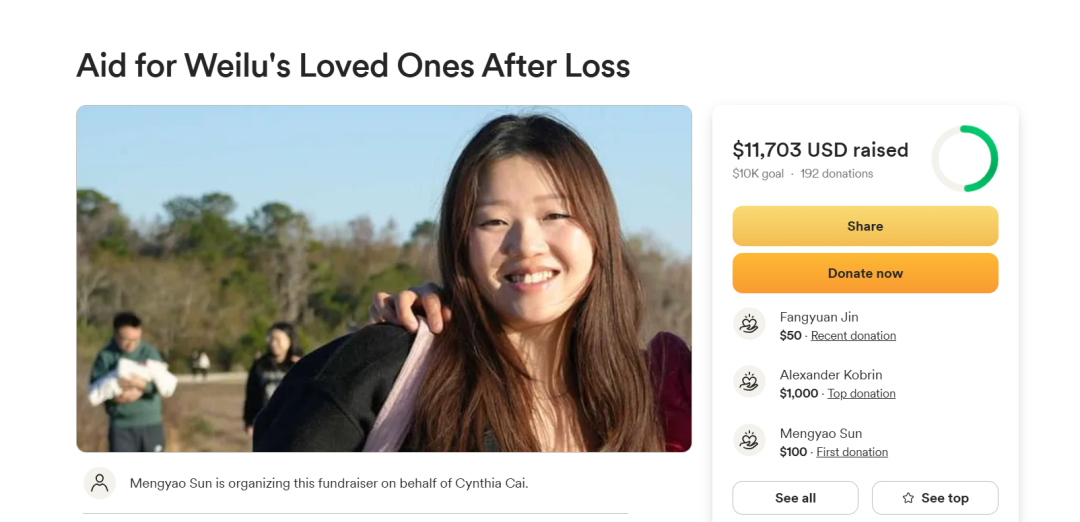
Task: Click the donation heart icon beside Alexander Kobrin
Action: [749, 382]
